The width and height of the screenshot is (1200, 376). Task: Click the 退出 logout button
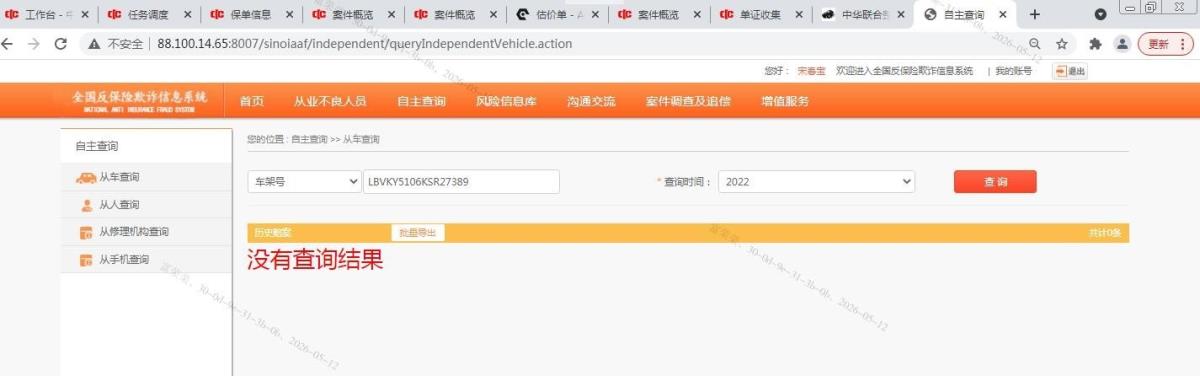click(1069, 71)
